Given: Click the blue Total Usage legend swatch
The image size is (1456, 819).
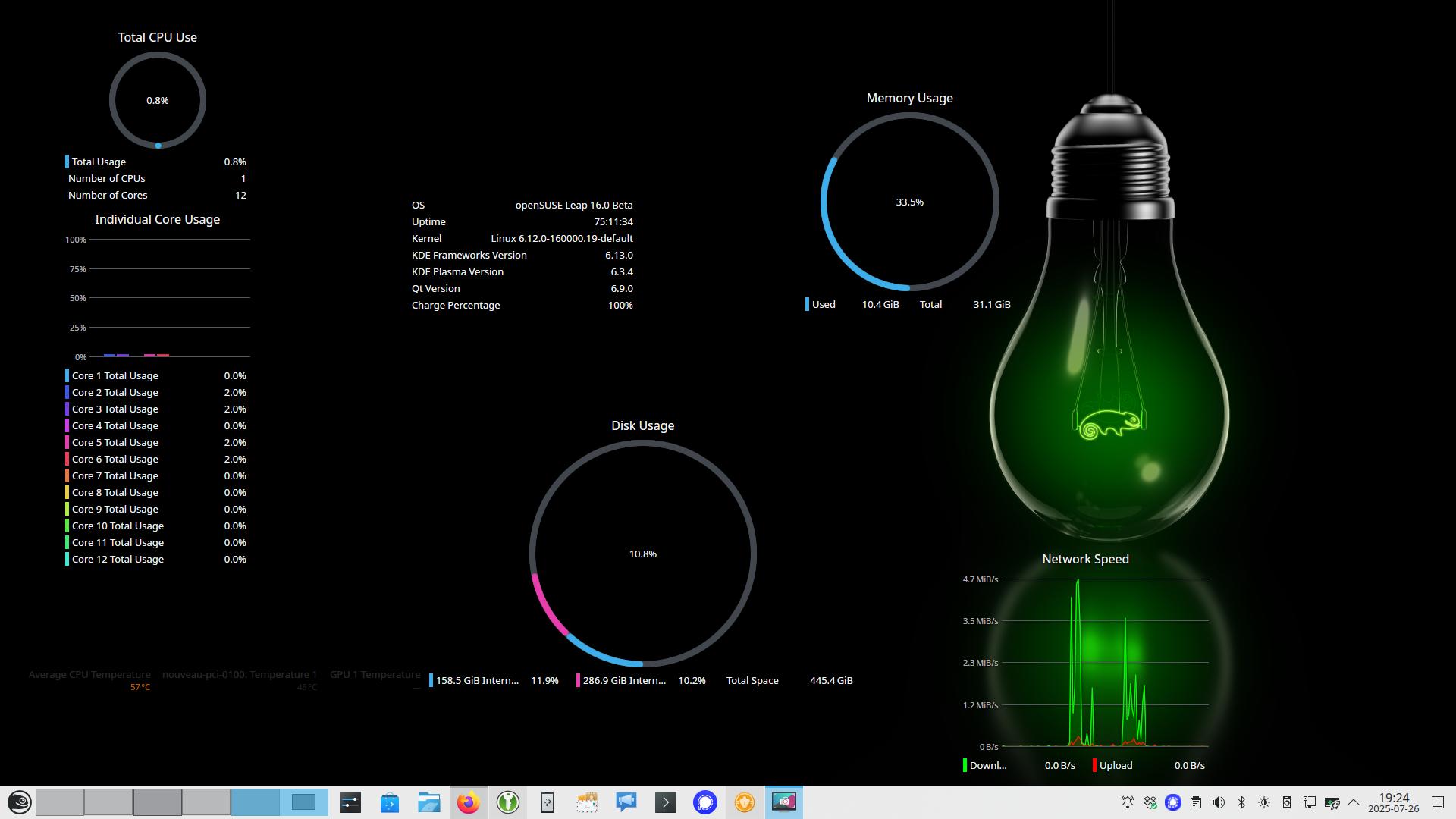Looking at the screenshot, I should (x=67, y=162).
